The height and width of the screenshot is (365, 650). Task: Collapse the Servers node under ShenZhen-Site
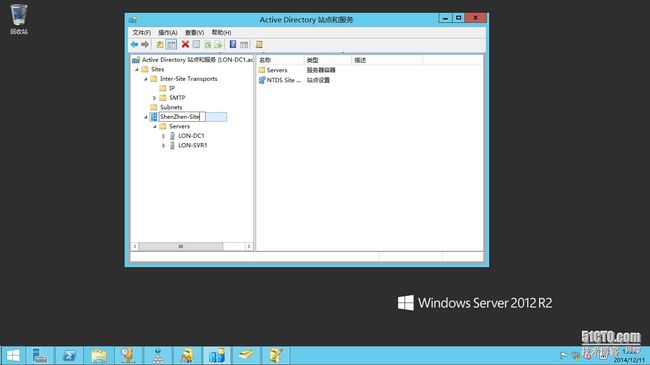tap(155, 127)
